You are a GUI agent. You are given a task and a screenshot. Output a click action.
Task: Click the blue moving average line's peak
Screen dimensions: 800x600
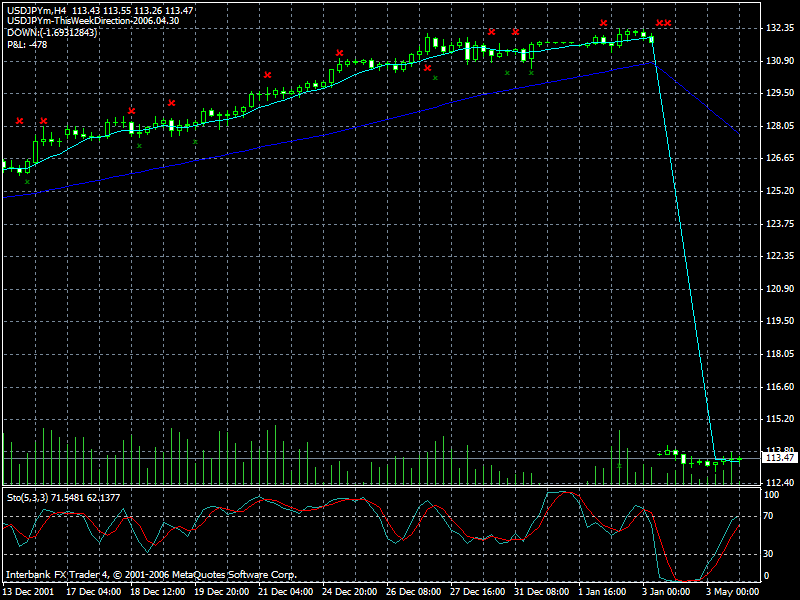coord(655,62)
